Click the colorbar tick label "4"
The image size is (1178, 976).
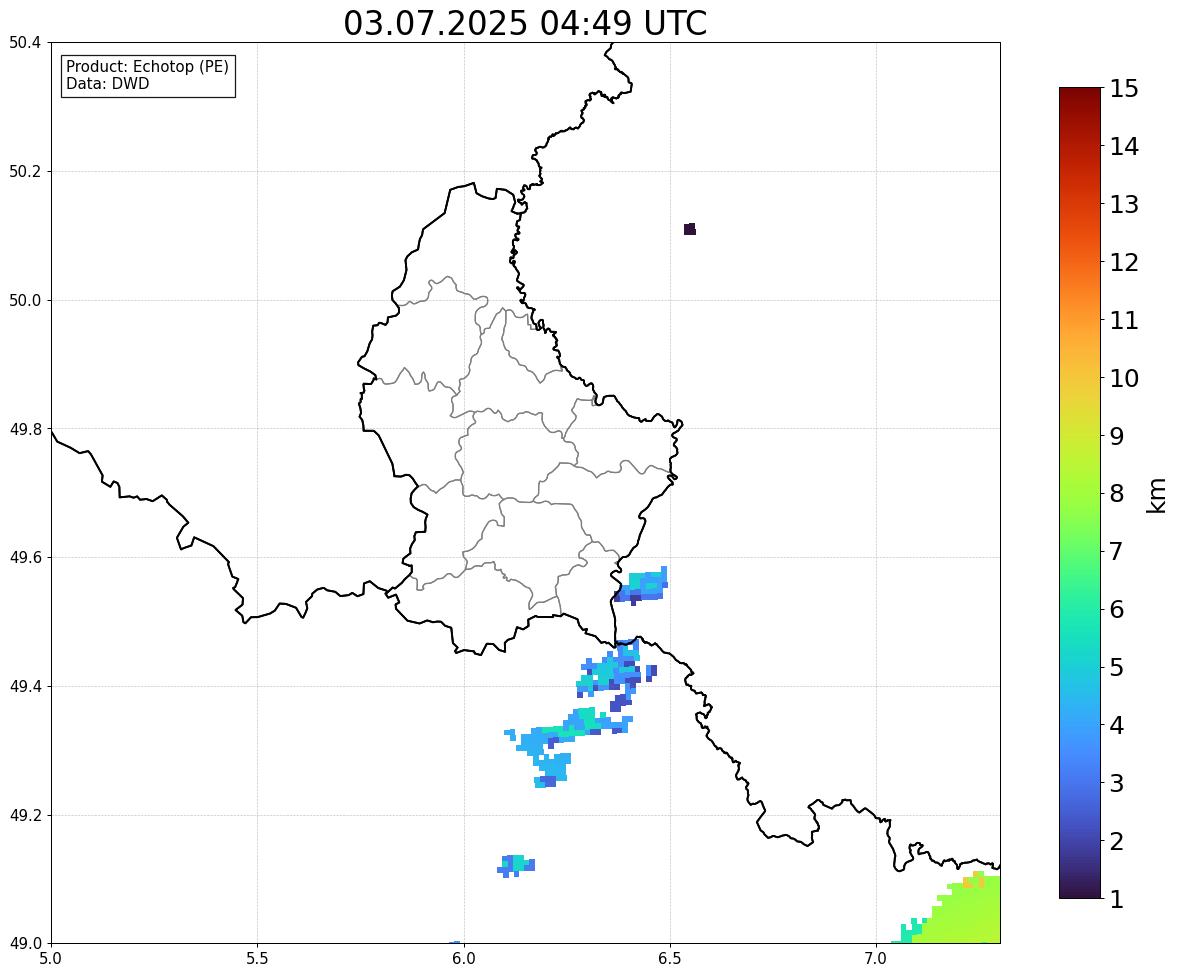tap(1117, 726)
